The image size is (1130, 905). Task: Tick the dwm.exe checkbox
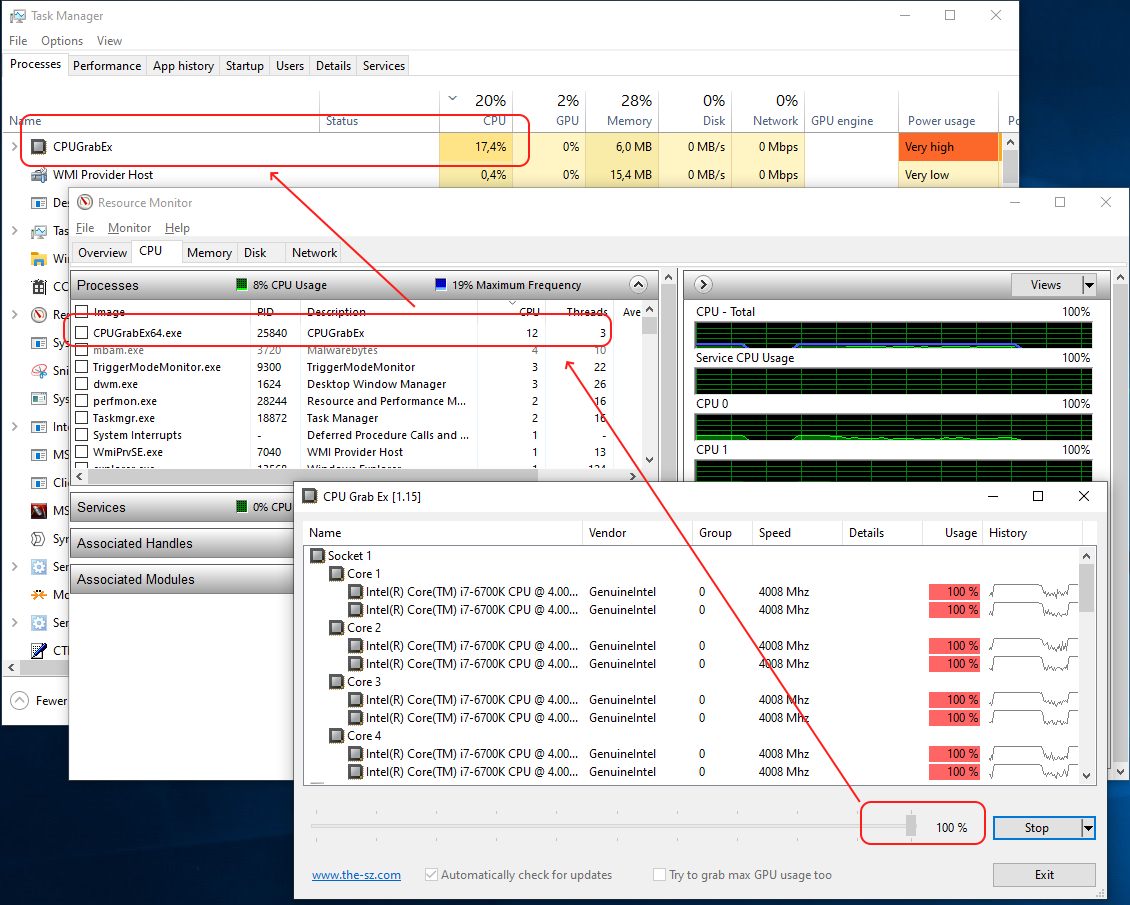coord(81,384)
